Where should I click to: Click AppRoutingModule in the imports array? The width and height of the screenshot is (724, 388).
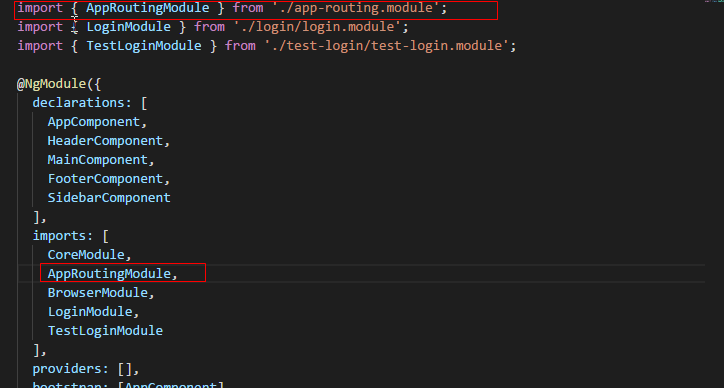(x=109, y=274)
